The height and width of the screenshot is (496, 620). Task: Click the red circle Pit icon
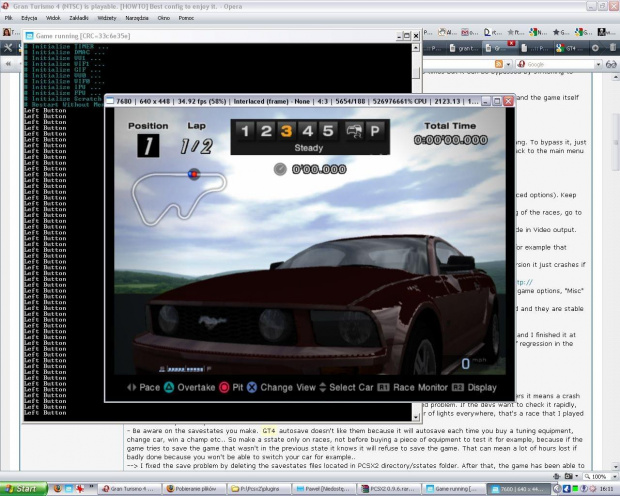coord(224,388)
